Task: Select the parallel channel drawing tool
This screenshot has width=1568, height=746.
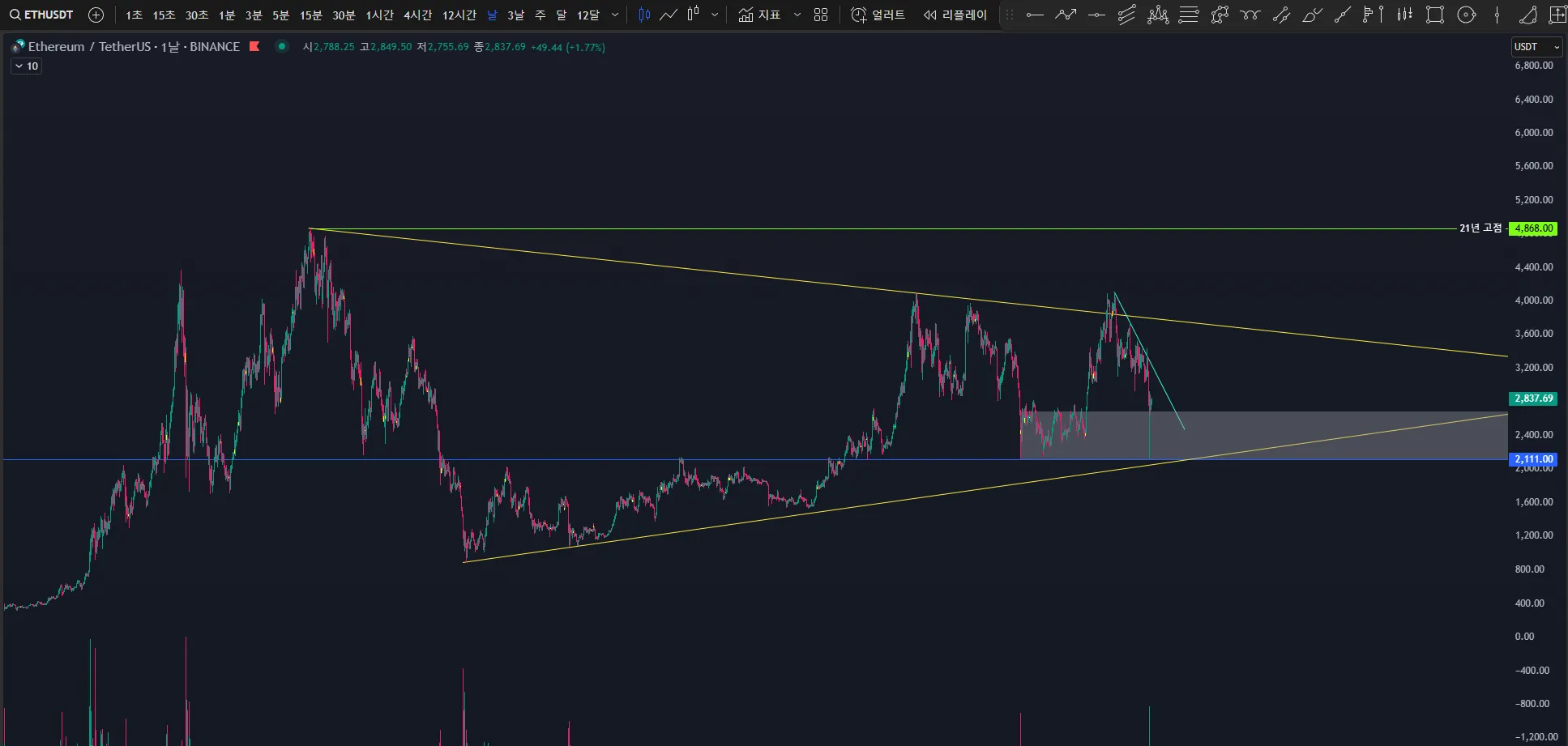Action: [1127, 15]
